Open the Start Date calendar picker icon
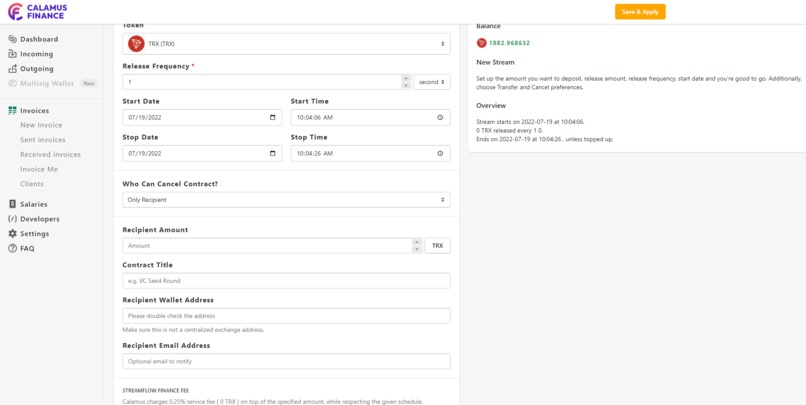This screenshot has height=405, width=806. [272, 117]
